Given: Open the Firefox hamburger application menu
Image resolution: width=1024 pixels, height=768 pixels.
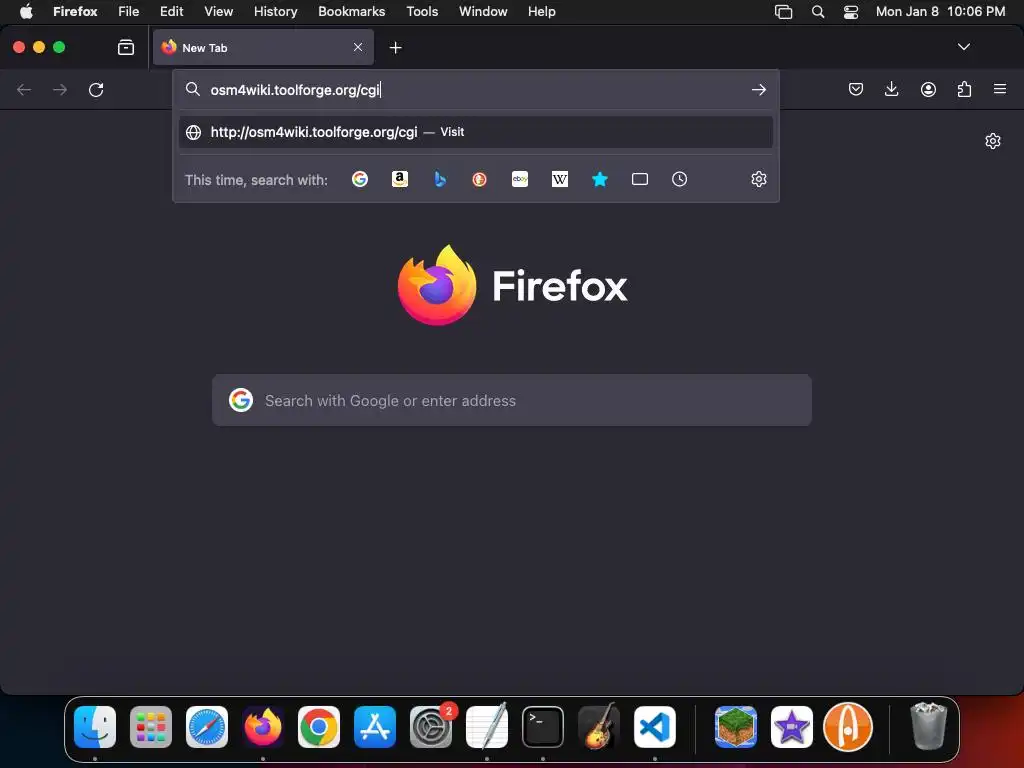Looking at the screenshot, I should [1000, 89].
